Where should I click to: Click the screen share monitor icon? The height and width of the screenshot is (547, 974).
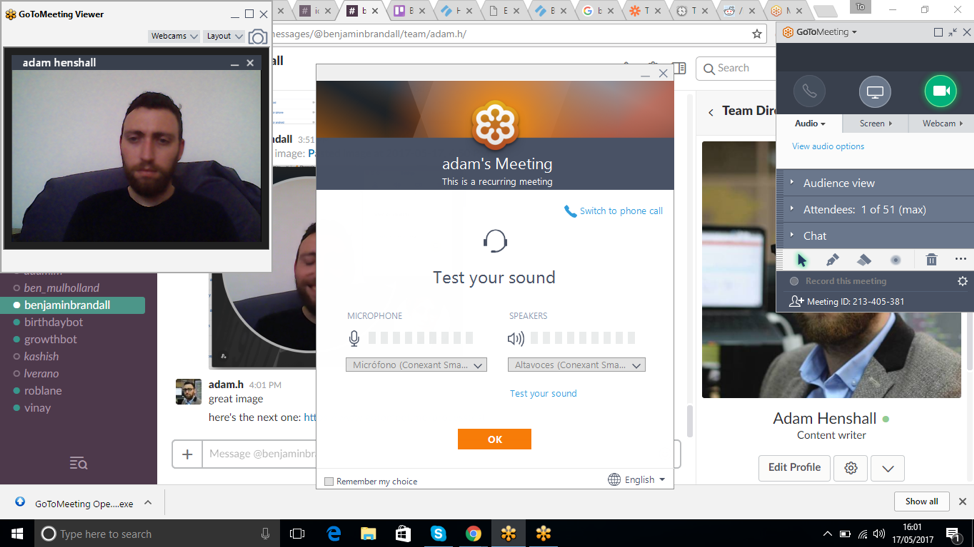pyautogui.click(x=875, y=92)
